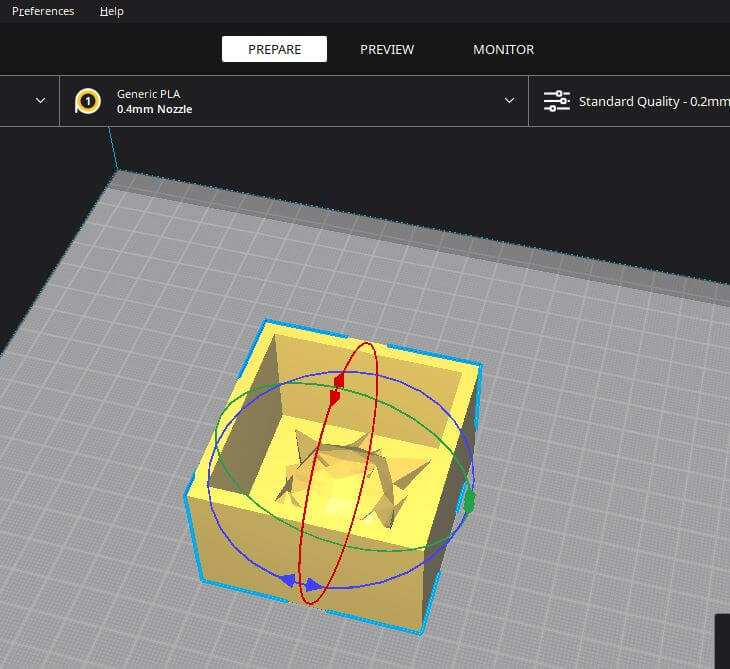The width and height of the screenshot is (730, 669).
Task: Open the Preferences menu
Action: click(43, 11)
